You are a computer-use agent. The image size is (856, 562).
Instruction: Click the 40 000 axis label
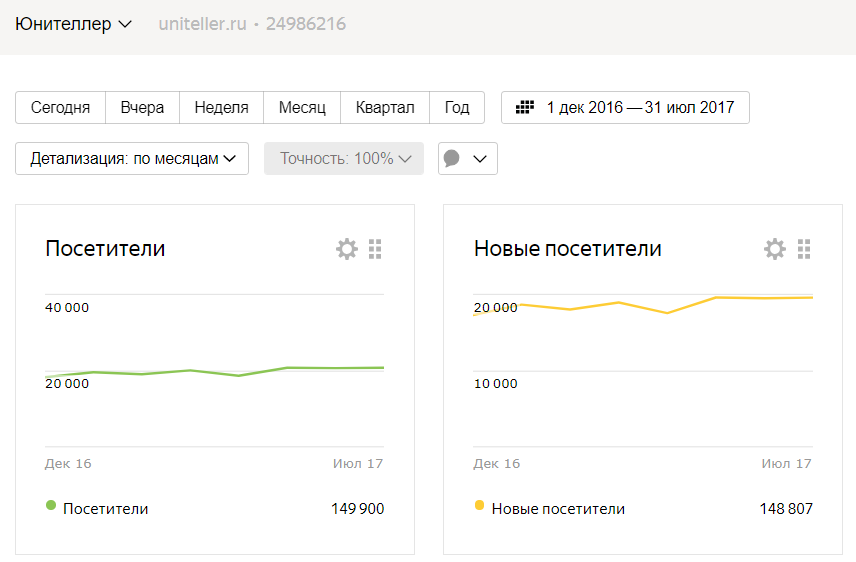pos(67,307)
